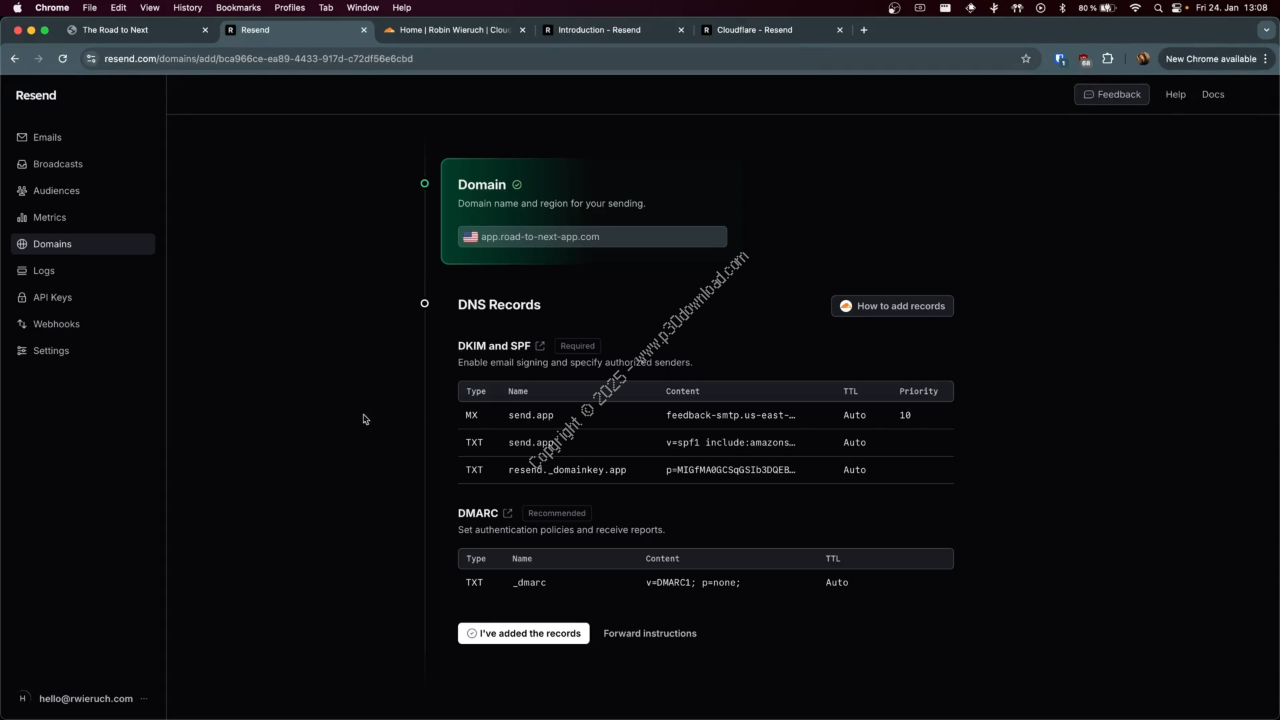Open the Emails sidebar section
The height and width of the screenshot is (720, 1280).
point(83,137)
